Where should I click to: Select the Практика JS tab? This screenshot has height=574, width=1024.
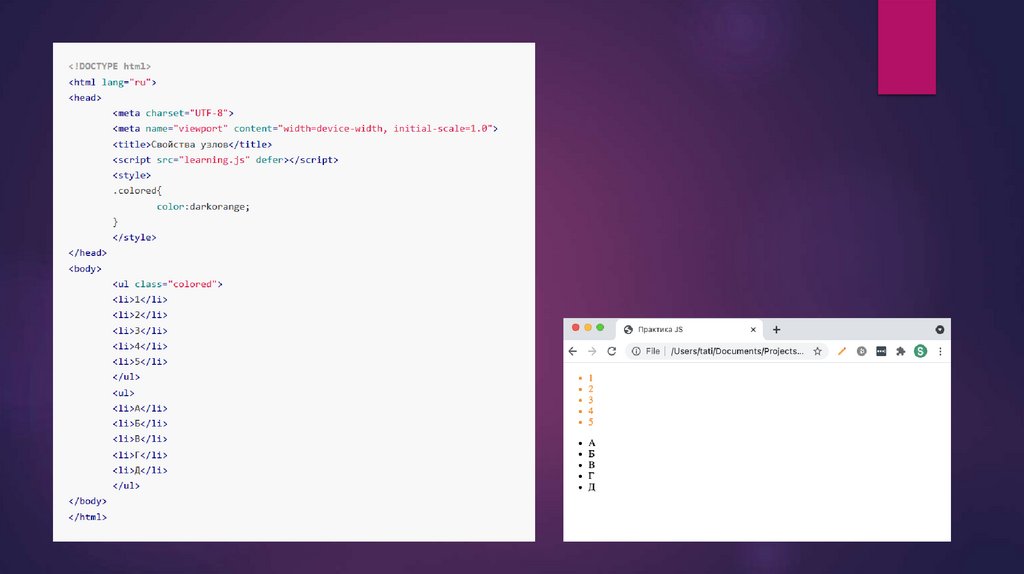pyautogui.click(x=690, y=330)
